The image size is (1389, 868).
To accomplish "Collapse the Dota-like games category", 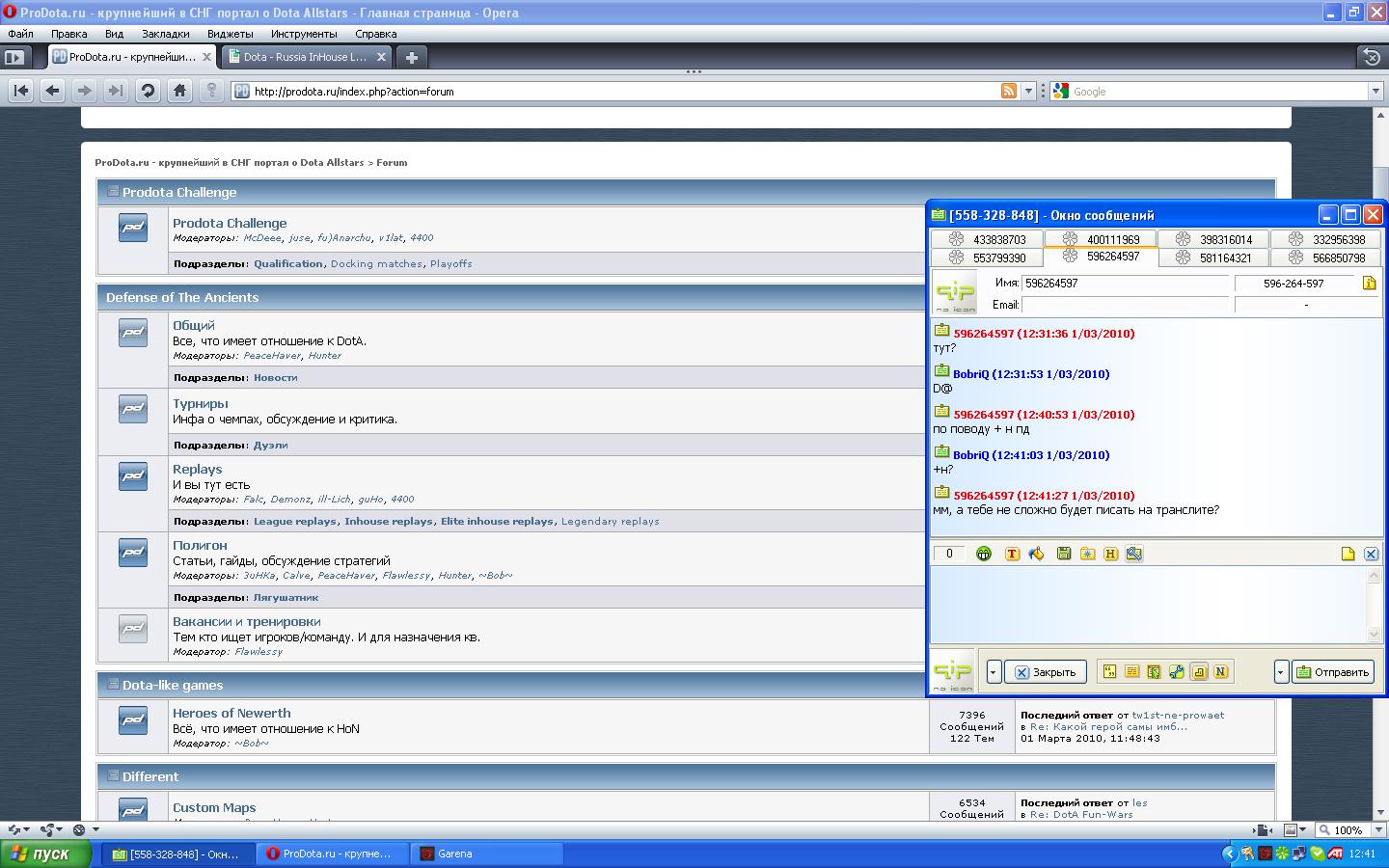I will click(113, 684).
